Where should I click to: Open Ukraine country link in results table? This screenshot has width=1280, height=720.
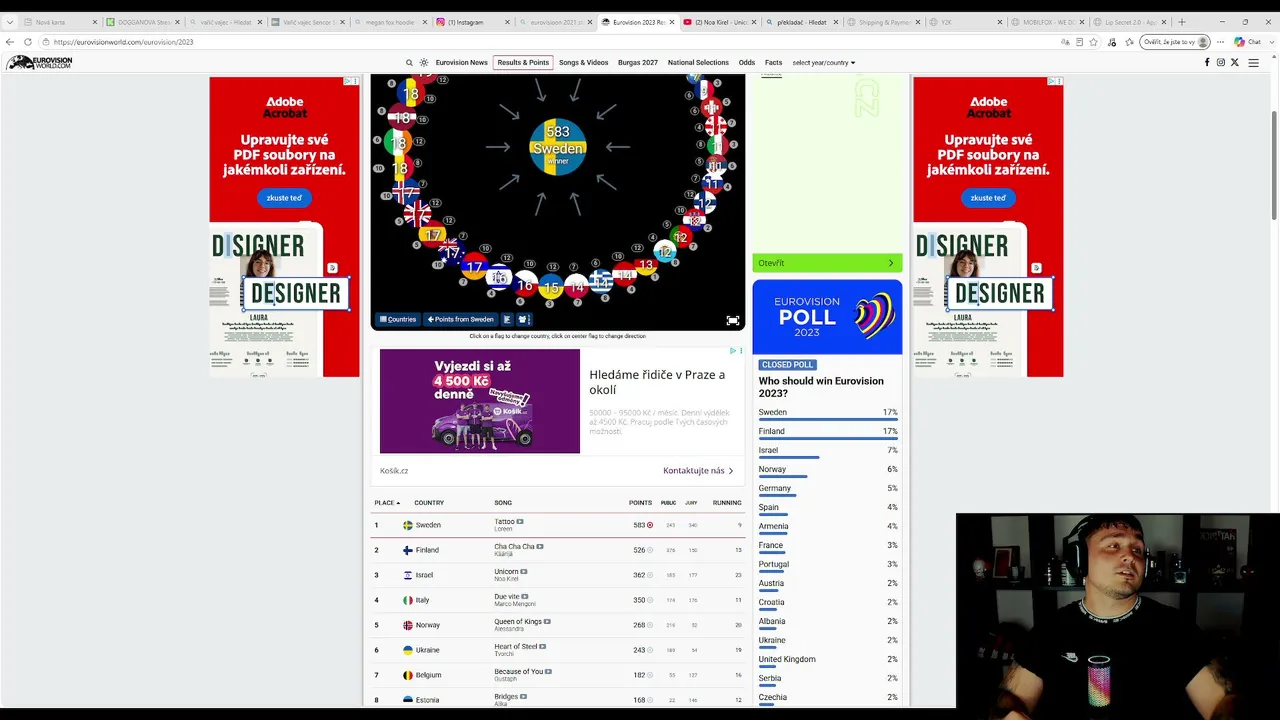click(x=428, y=650)
